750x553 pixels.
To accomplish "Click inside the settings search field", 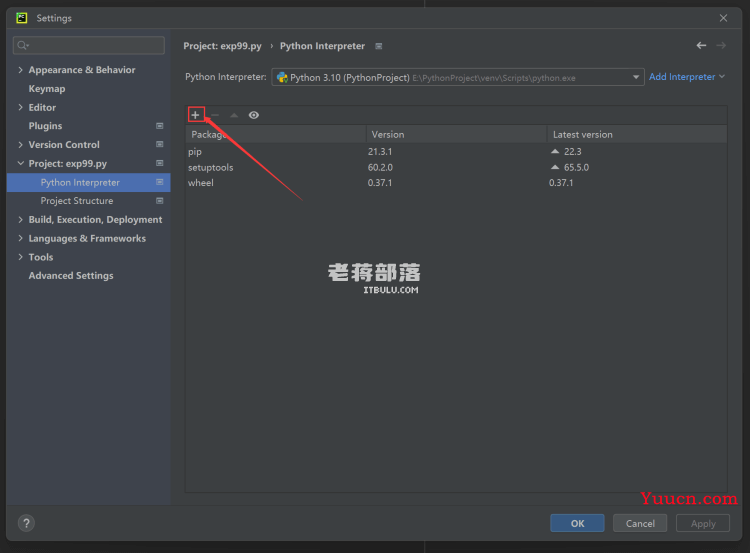I will click(89, 45).
